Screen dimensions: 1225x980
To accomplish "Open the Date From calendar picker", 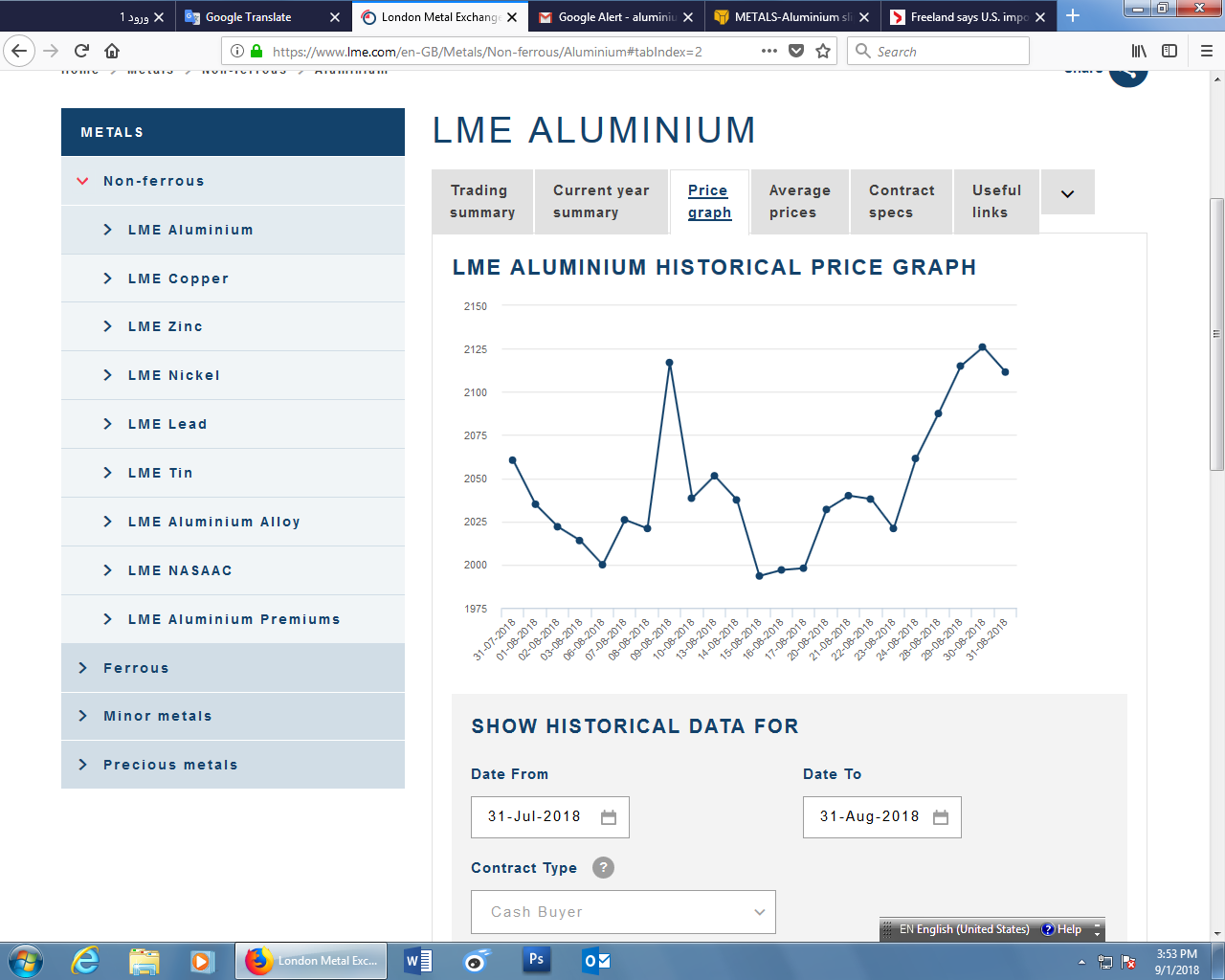I will point(609,817).
